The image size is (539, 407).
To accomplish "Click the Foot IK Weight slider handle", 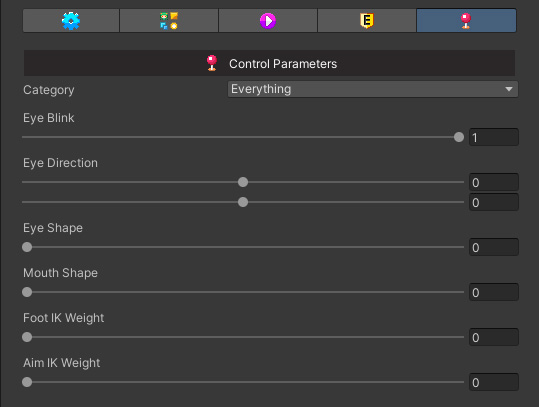I will click(x=27, y=337).
